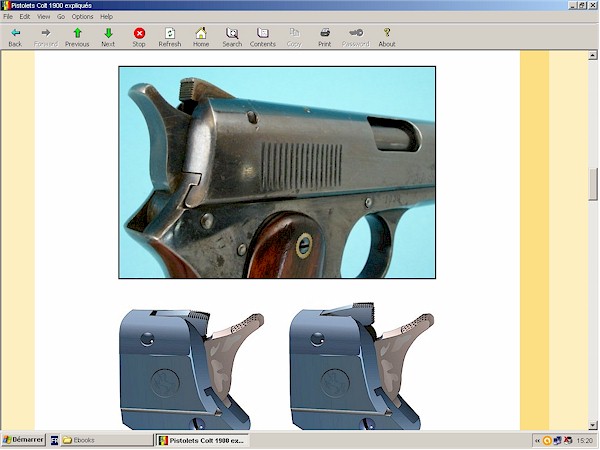Click the Colt pistol photograph
600x450 pixels.
click(x=277, y=173)
